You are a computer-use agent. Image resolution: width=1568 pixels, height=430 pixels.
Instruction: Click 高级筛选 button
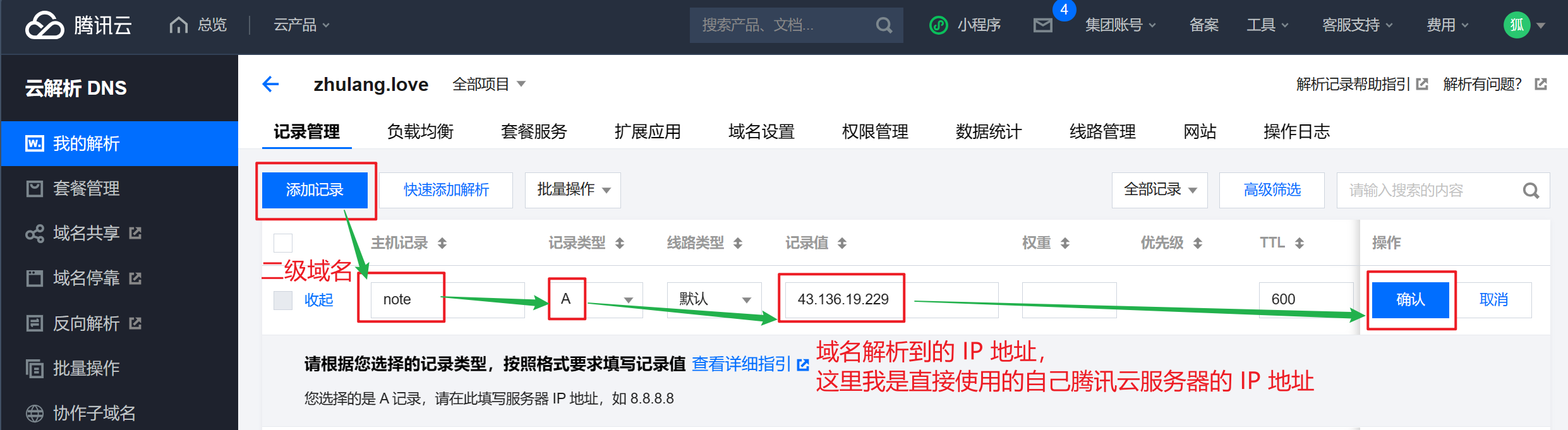pos(1272,190)
